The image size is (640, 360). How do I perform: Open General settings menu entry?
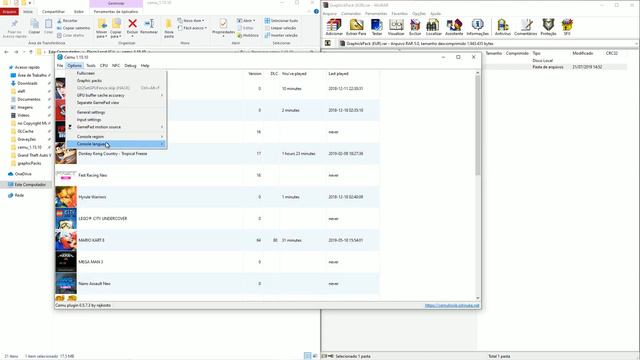117,112
